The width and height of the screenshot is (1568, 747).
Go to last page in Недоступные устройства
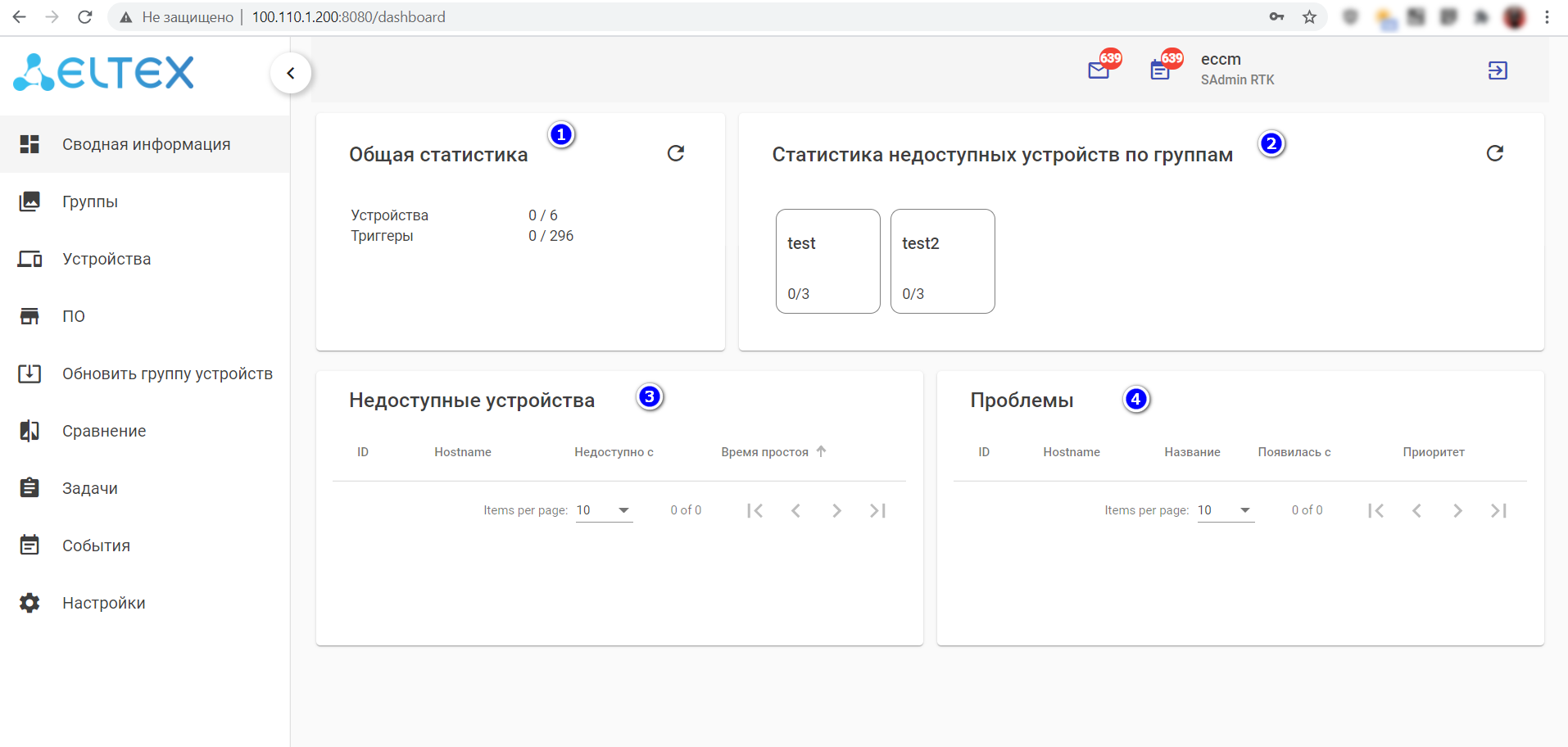[877, 510]
